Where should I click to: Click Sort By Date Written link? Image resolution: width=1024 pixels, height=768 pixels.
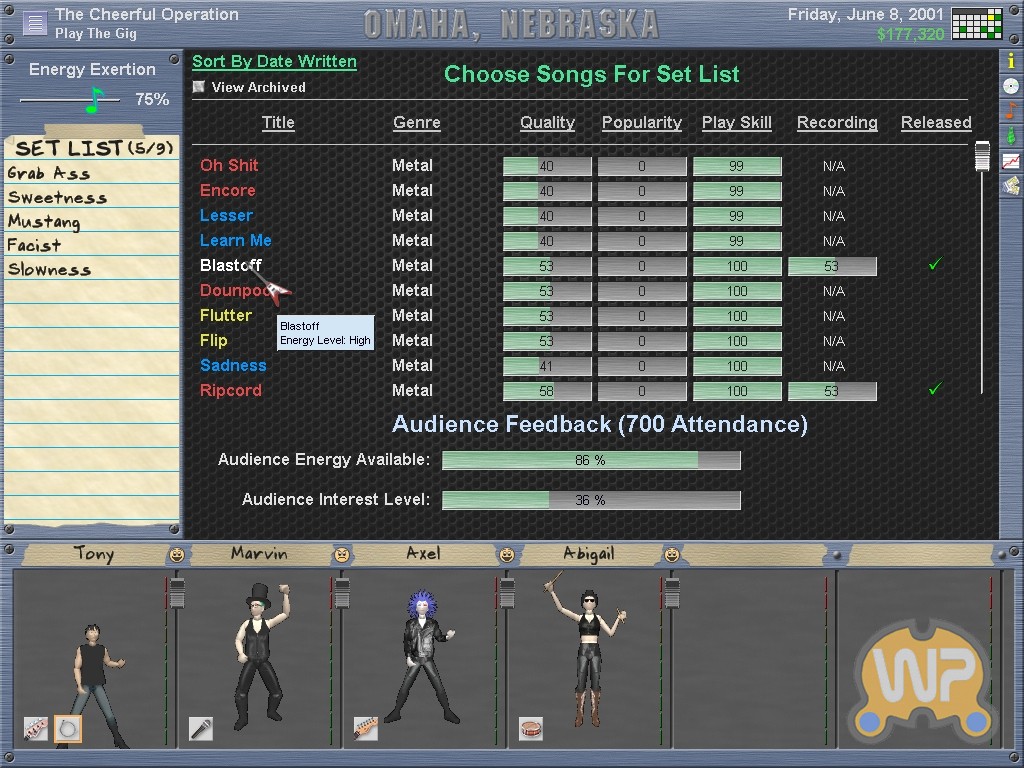coord(274,61)
